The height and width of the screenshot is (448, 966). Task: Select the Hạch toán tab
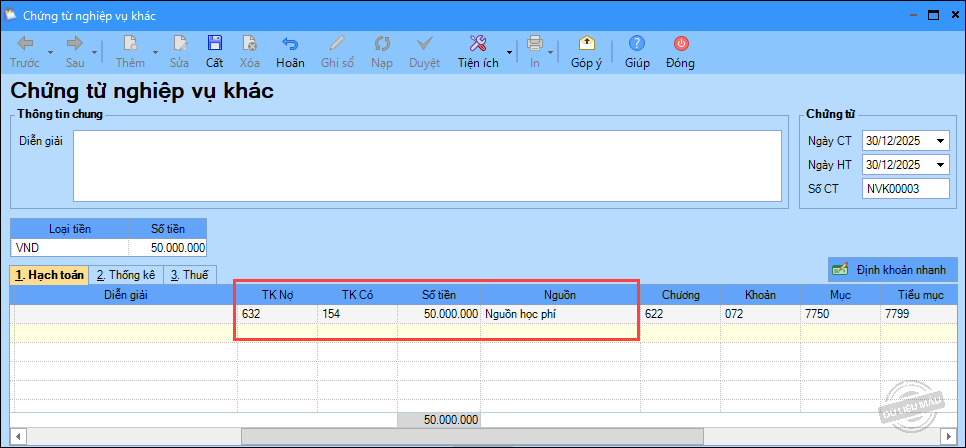tap(49, 275)
